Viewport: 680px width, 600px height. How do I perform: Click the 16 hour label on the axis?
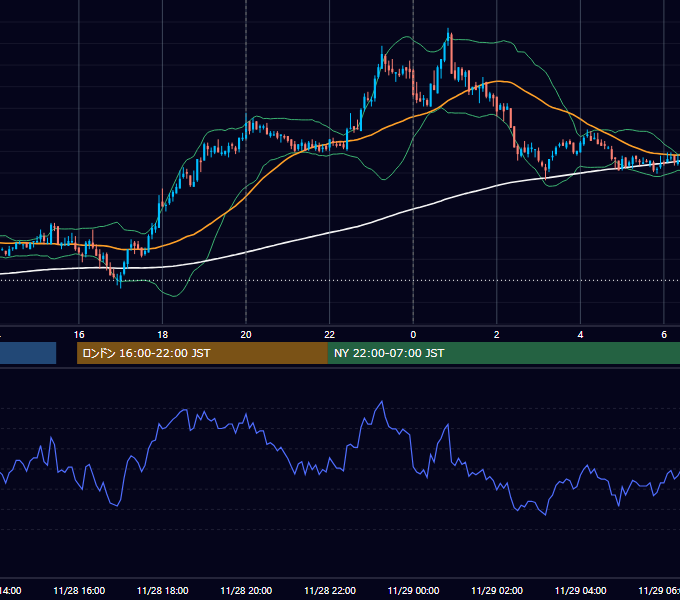(x=79, y=334)
